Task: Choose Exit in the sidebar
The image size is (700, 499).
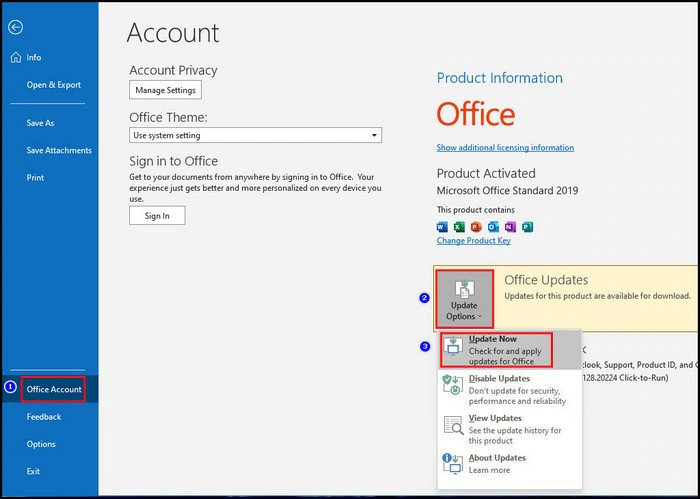Action: click(x=33, y=471)
